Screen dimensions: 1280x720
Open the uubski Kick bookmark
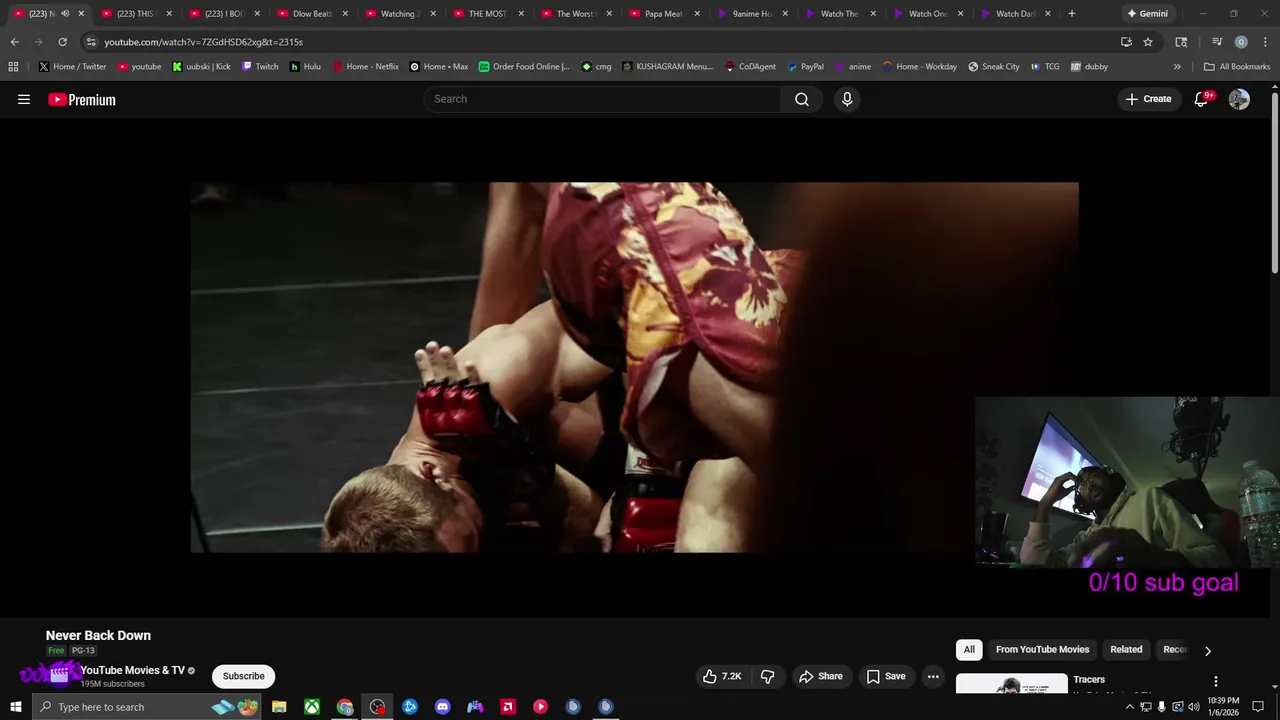(x=201, y=66)
